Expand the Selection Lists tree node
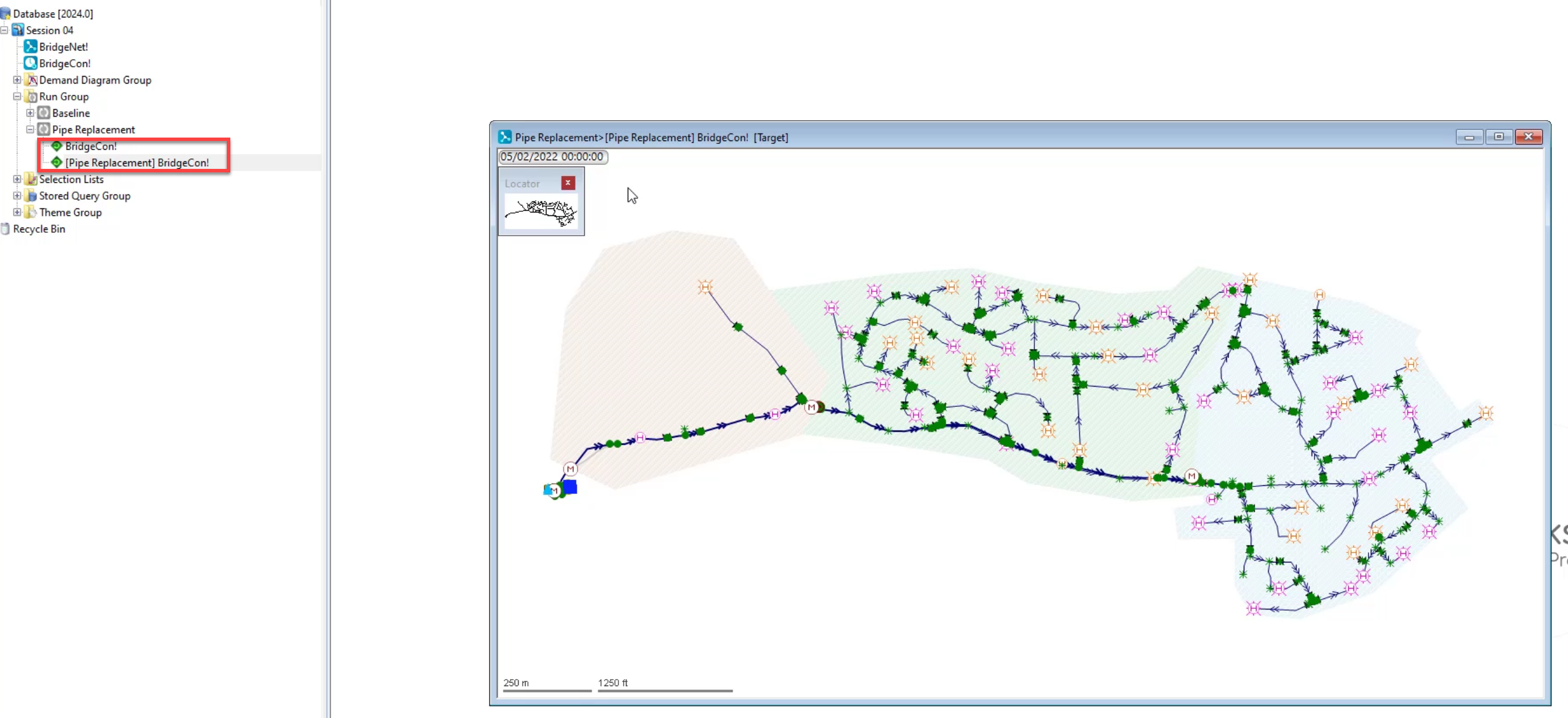This screenshot has height=718, width=1568. tap(18, 179)
